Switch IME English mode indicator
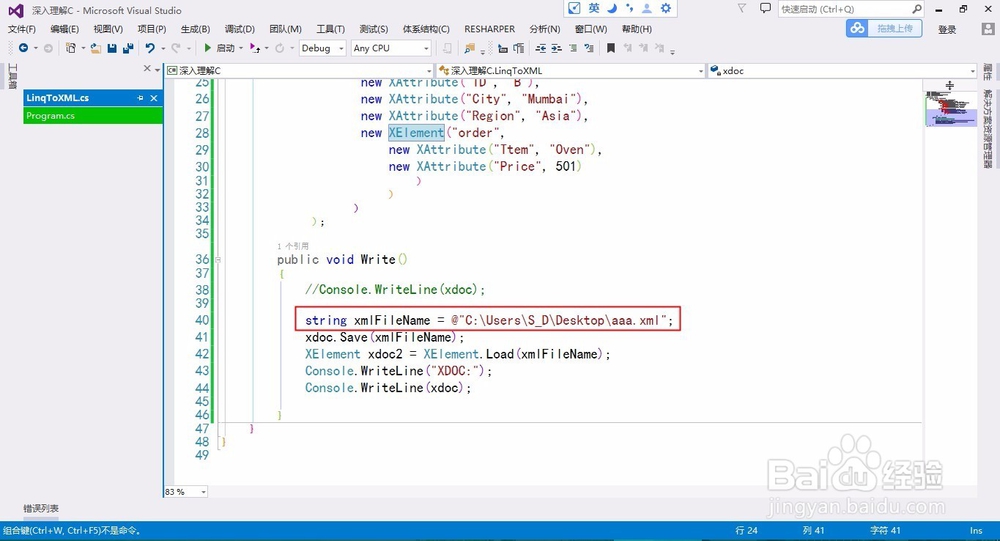This screenshot has height=541, width=1000. 594,8
